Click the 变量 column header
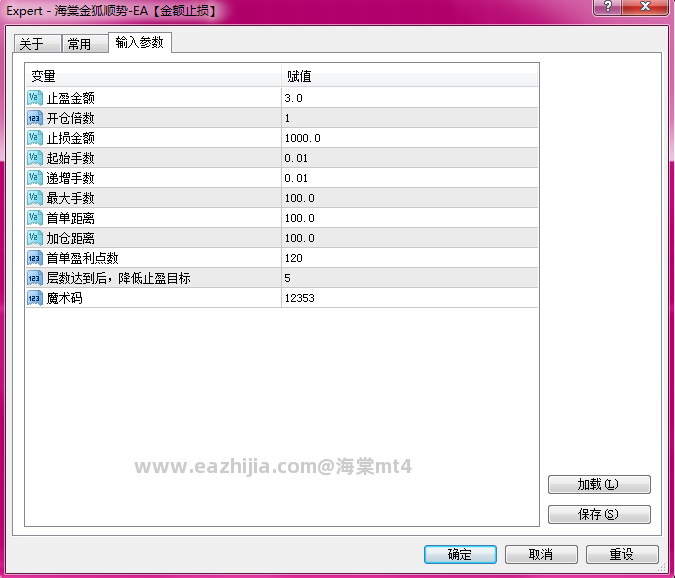Image resolution: width=675 pixels, height=578 pixels. (153, 76)
